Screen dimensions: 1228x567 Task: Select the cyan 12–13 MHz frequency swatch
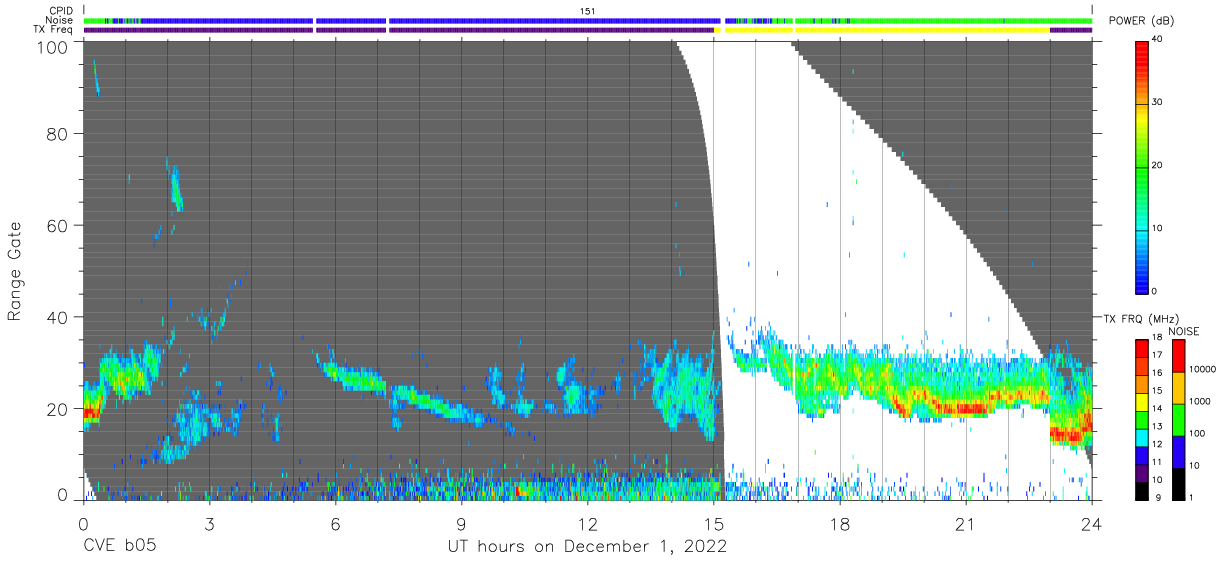coord(1141,436)
